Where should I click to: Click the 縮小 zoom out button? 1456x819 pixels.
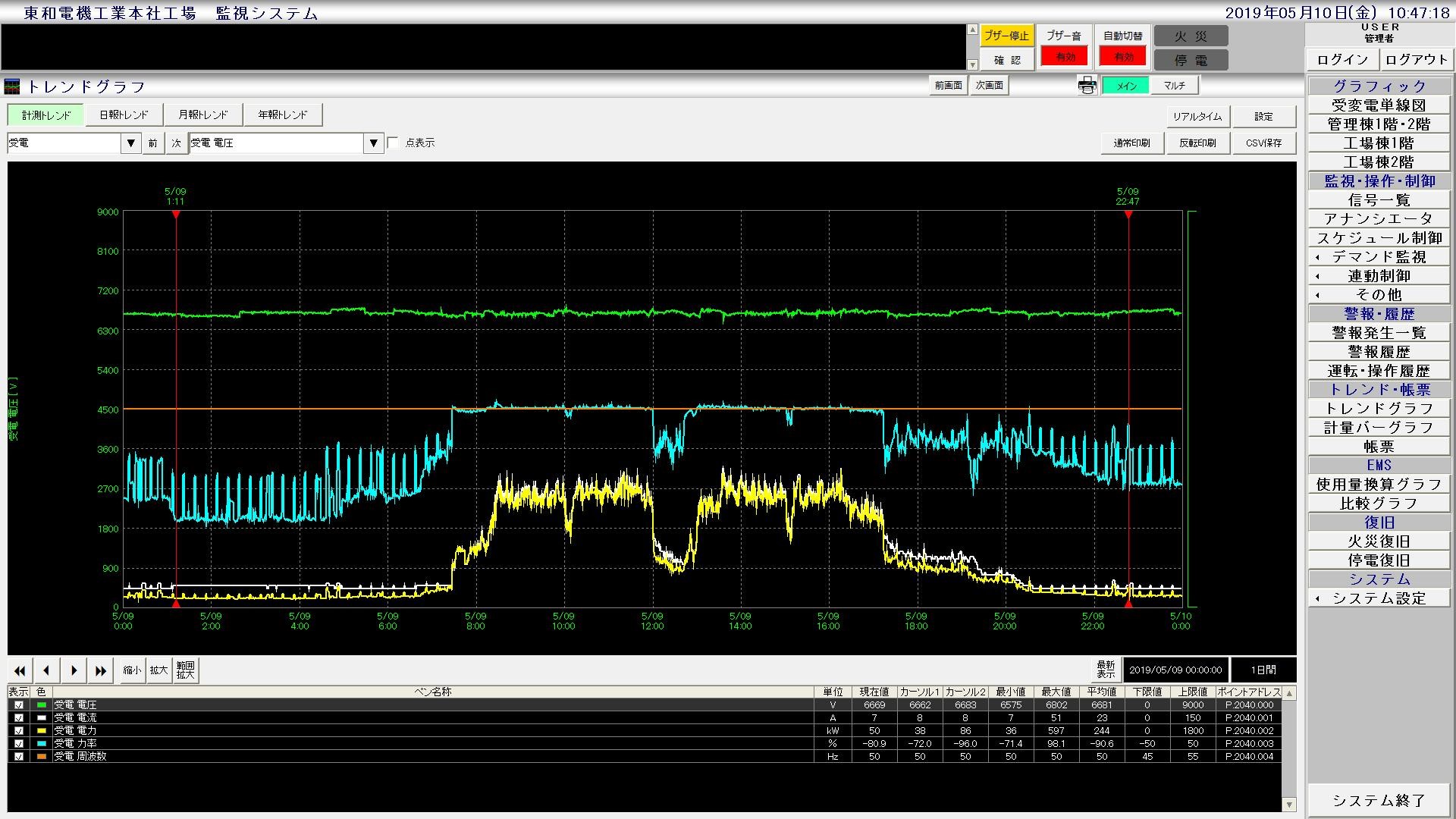pyautogui.click(x=132, y=670)
